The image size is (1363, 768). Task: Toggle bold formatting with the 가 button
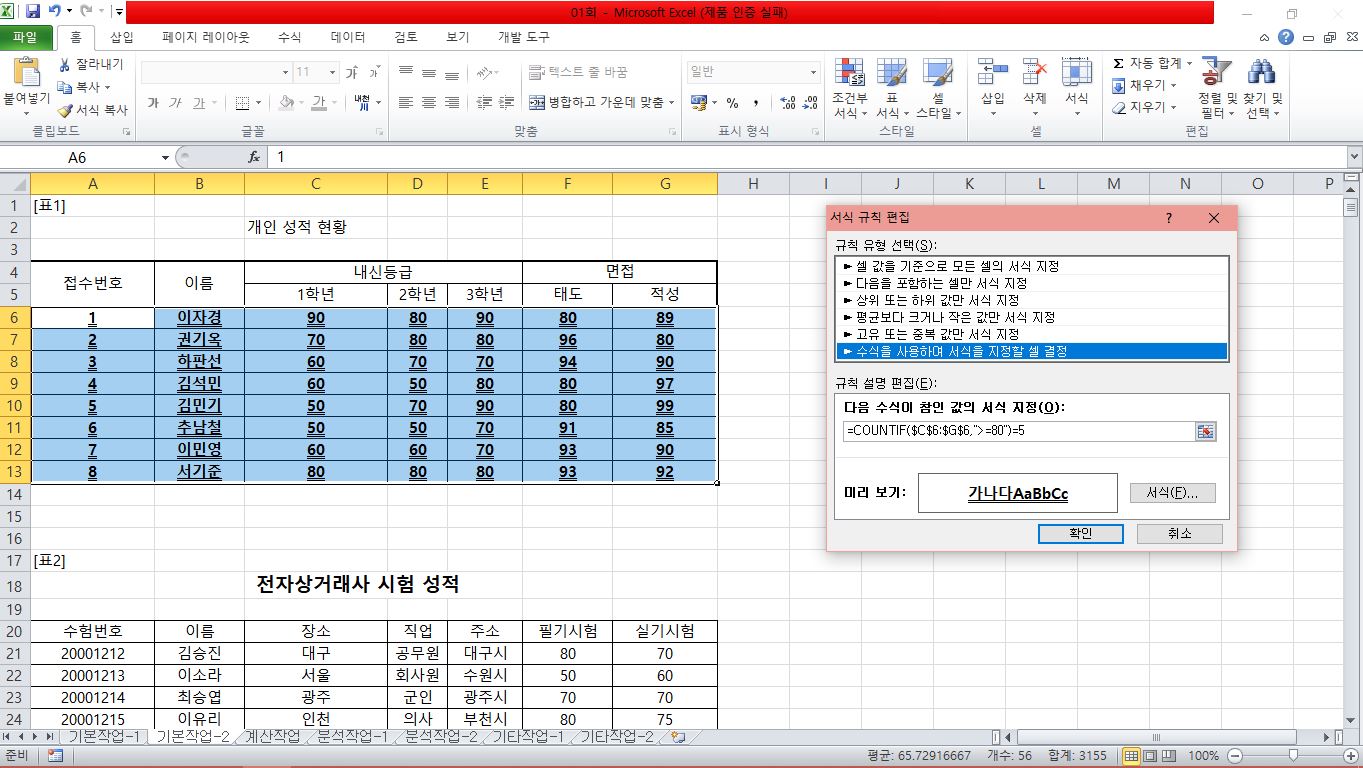[153, 102]
